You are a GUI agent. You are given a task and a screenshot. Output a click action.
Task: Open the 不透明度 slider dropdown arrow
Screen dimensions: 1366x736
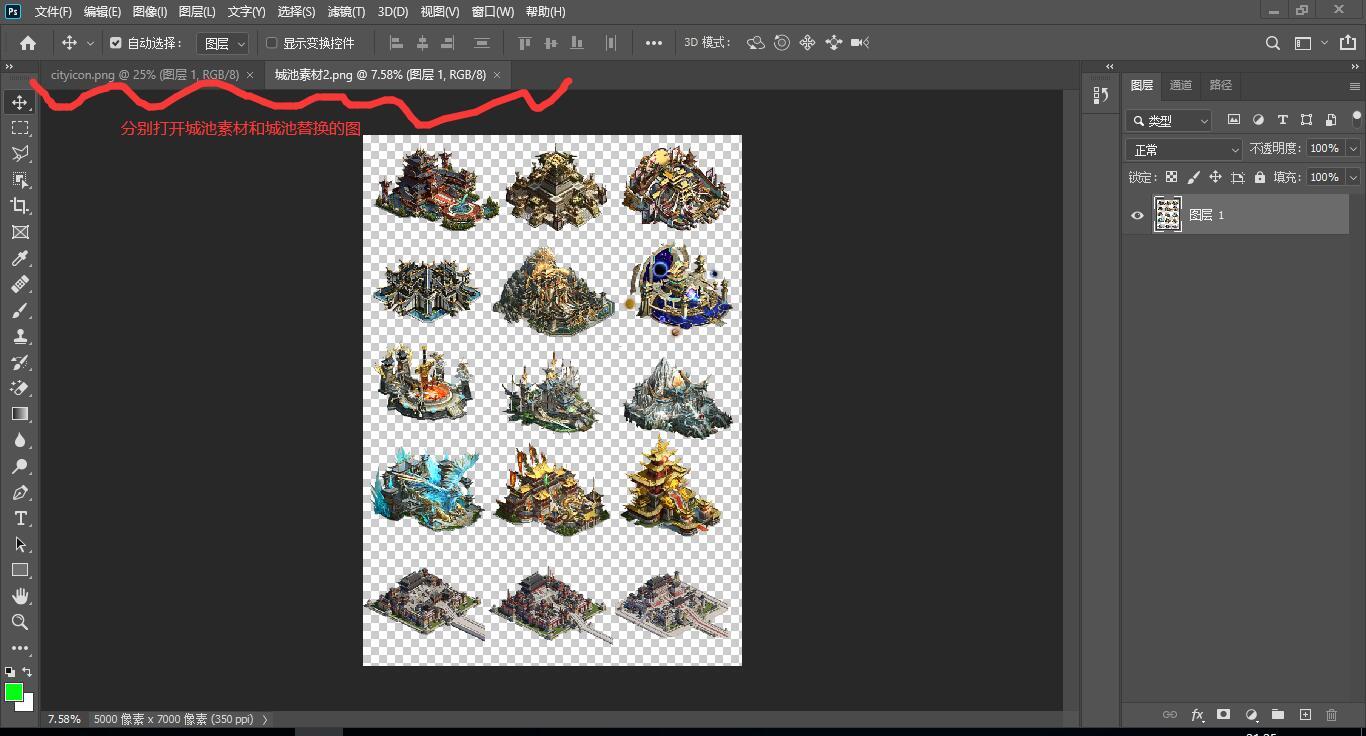tap(1353, 148)
